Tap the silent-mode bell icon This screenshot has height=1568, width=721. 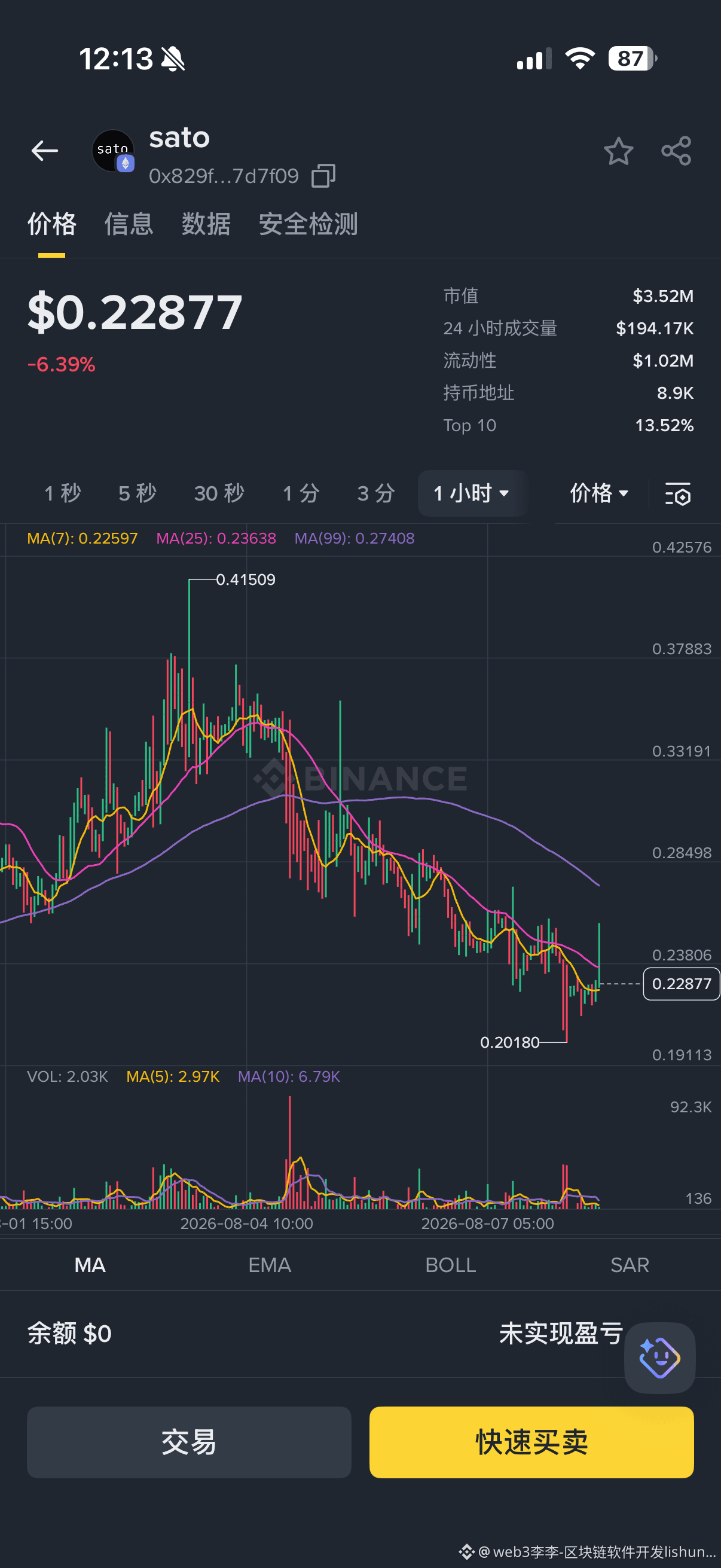173,59
